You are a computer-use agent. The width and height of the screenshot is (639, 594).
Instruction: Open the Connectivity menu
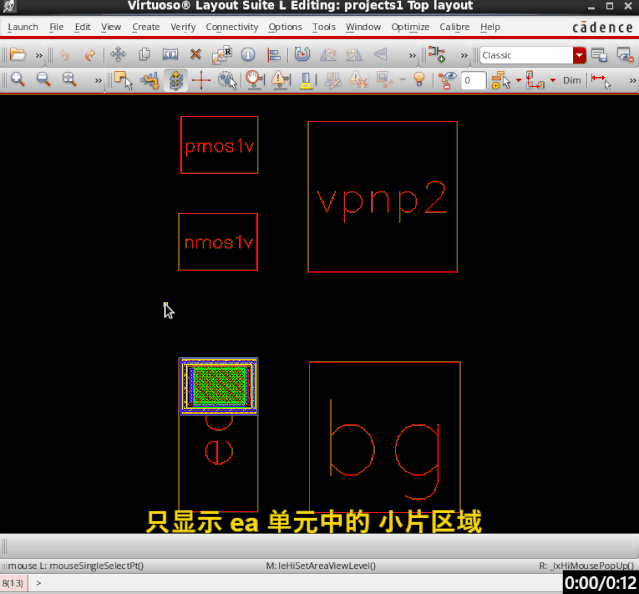[232, 27]
